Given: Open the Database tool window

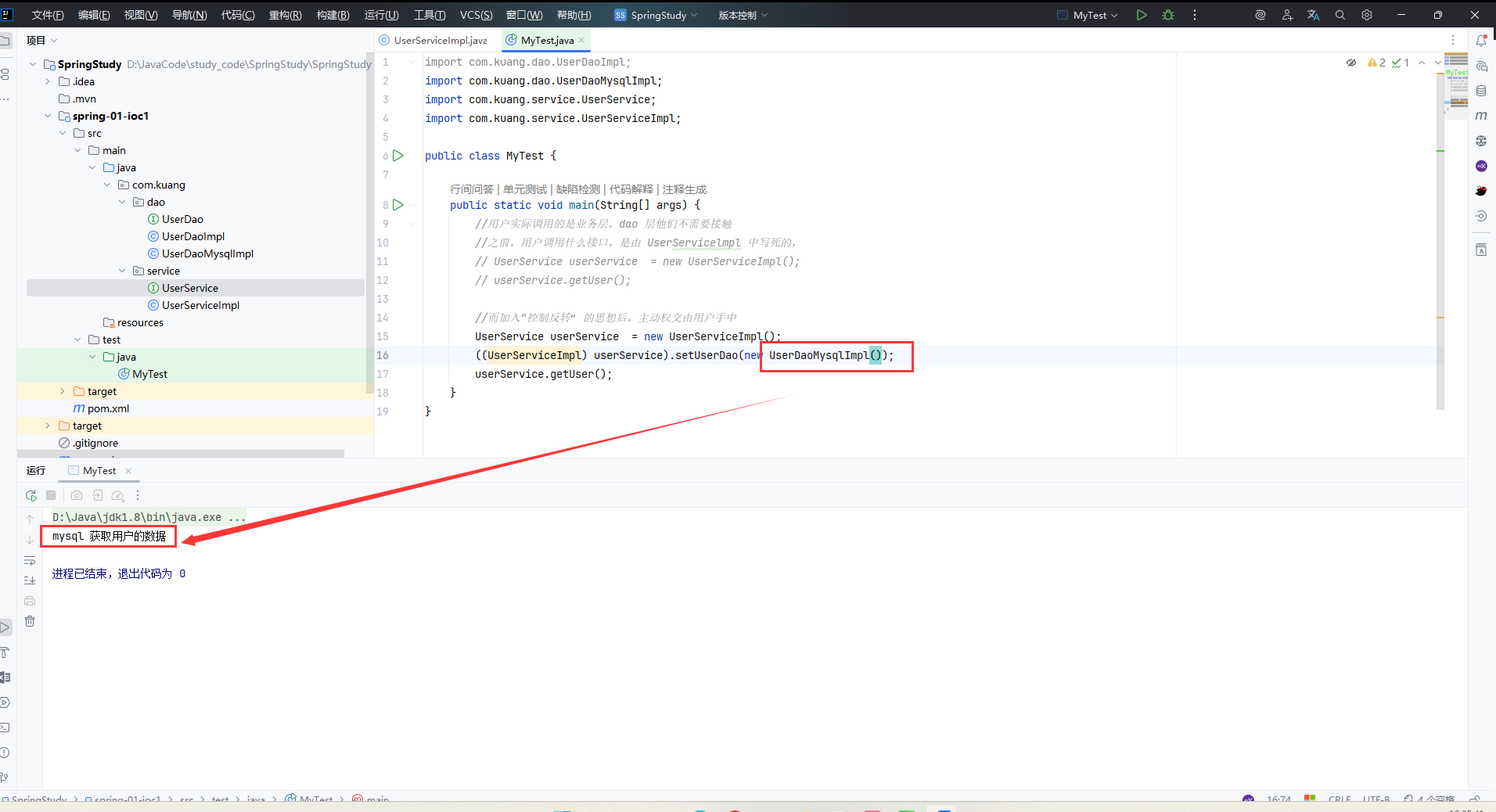Looking at the screenshot, I should [x=1481, y=91].
